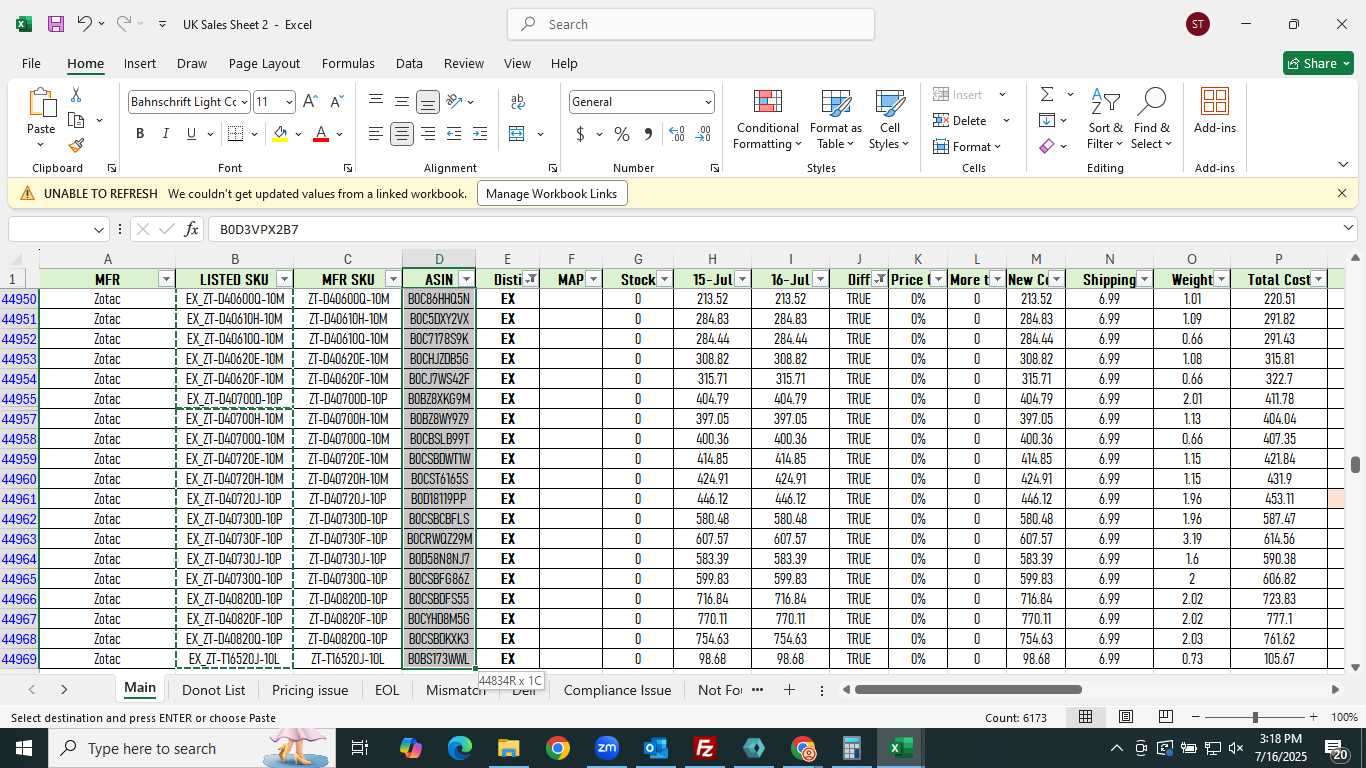Open the Pricing issue sheet tab
The height and width of the screenshot is (768, 1366).
coord(310,690)
